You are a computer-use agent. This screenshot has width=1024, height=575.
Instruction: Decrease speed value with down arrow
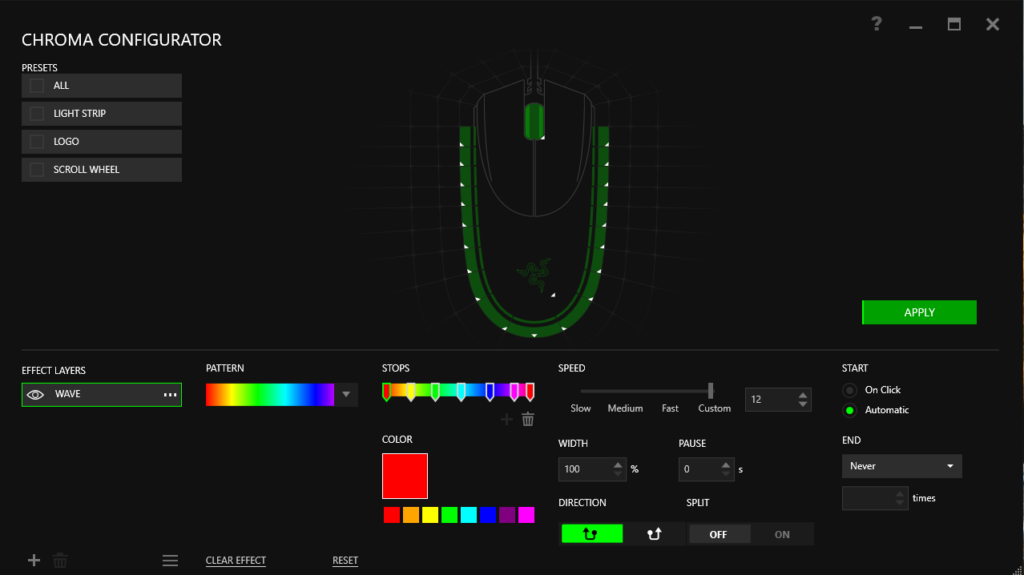click(803, 404)
